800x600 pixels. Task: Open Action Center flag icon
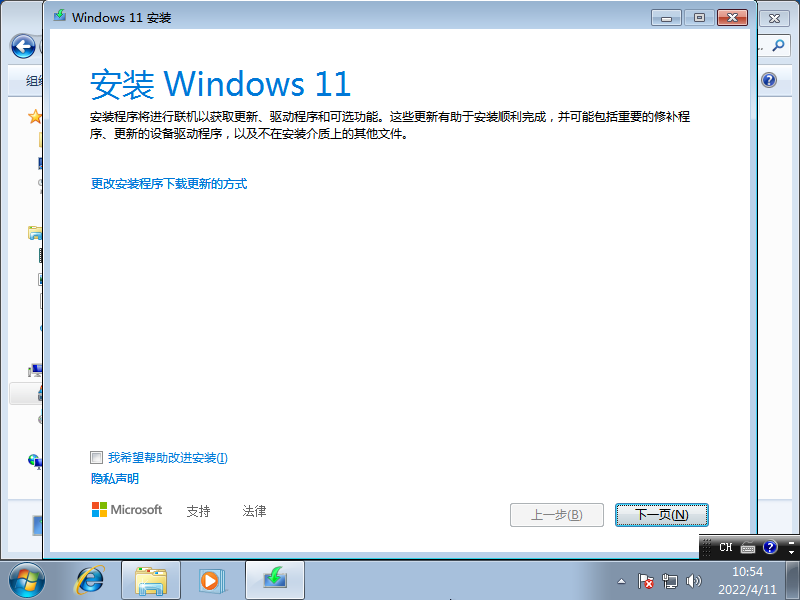tap(645, 581)
